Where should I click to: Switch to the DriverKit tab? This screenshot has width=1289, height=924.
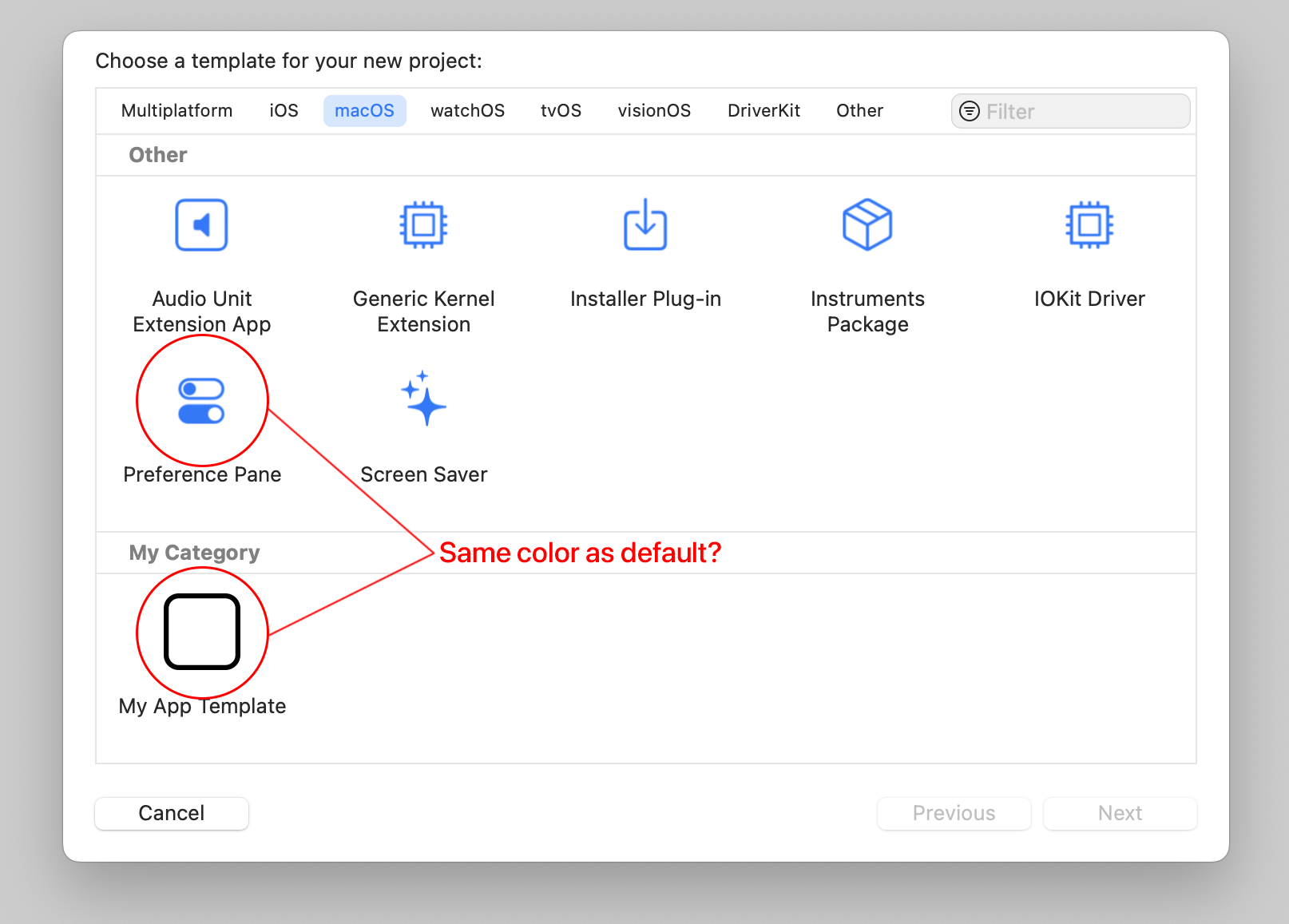coord(763,111)
